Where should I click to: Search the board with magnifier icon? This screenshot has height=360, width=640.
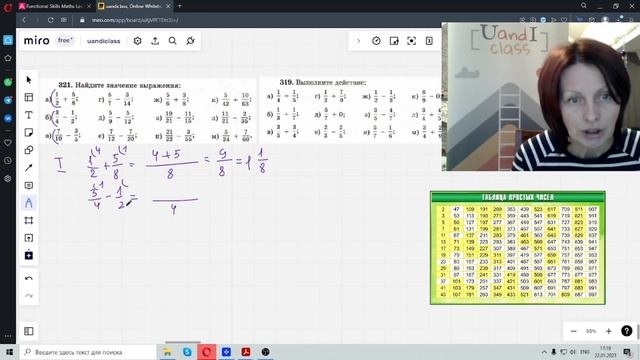(173, 41)
